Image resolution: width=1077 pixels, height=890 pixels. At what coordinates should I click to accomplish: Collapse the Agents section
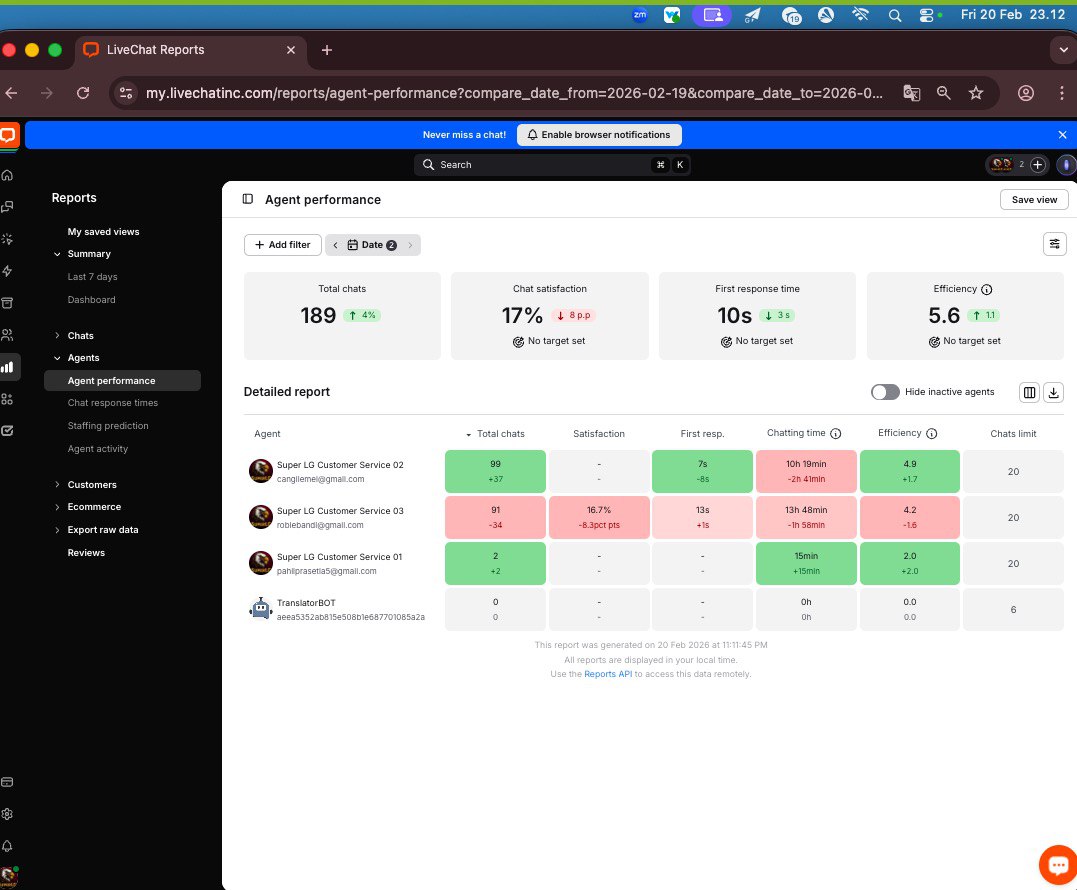click(57, 358)
